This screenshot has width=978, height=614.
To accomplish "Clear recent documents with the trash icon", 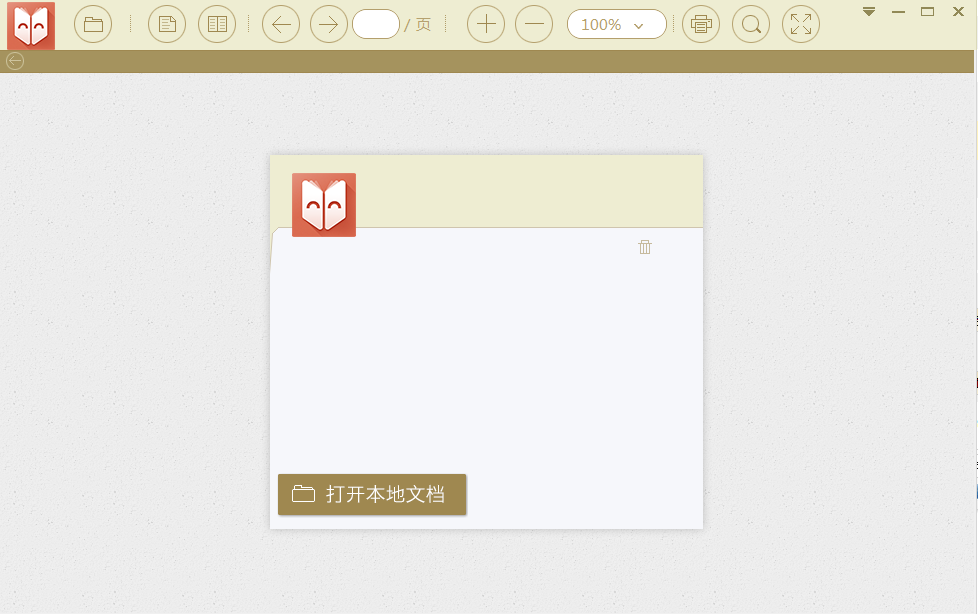I will pyautogui.click(x=645, y=246).
